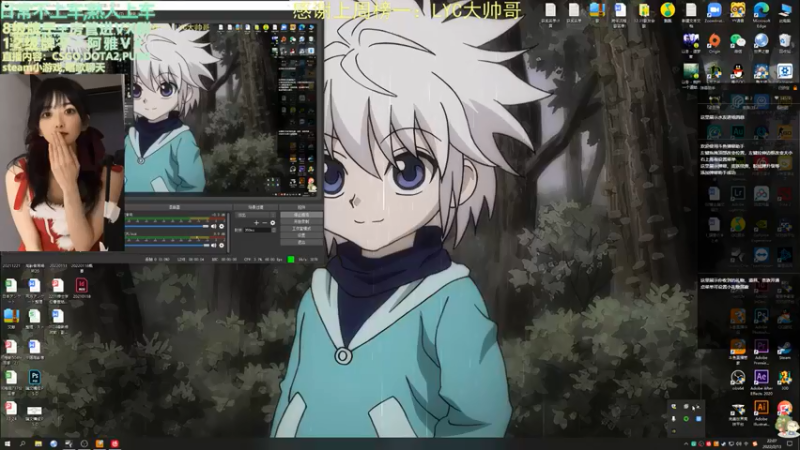Launch Adobe After Effects 2020 shortcut
Viewport: 800px width, 450px height.
(761, 379)
